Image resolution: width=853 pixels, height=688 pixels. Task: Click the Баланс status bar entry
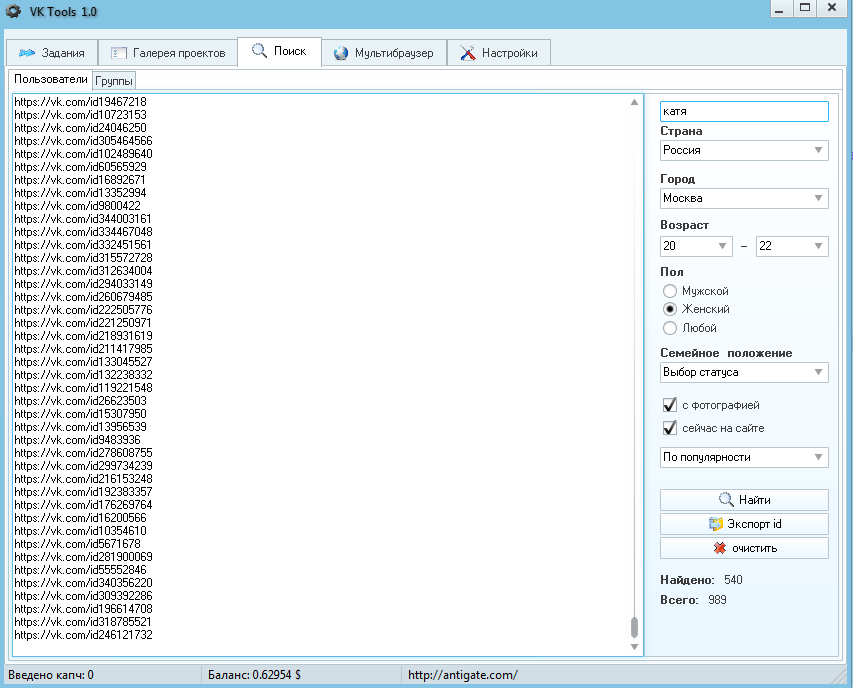pyautogui.click(x=255, y=675)
